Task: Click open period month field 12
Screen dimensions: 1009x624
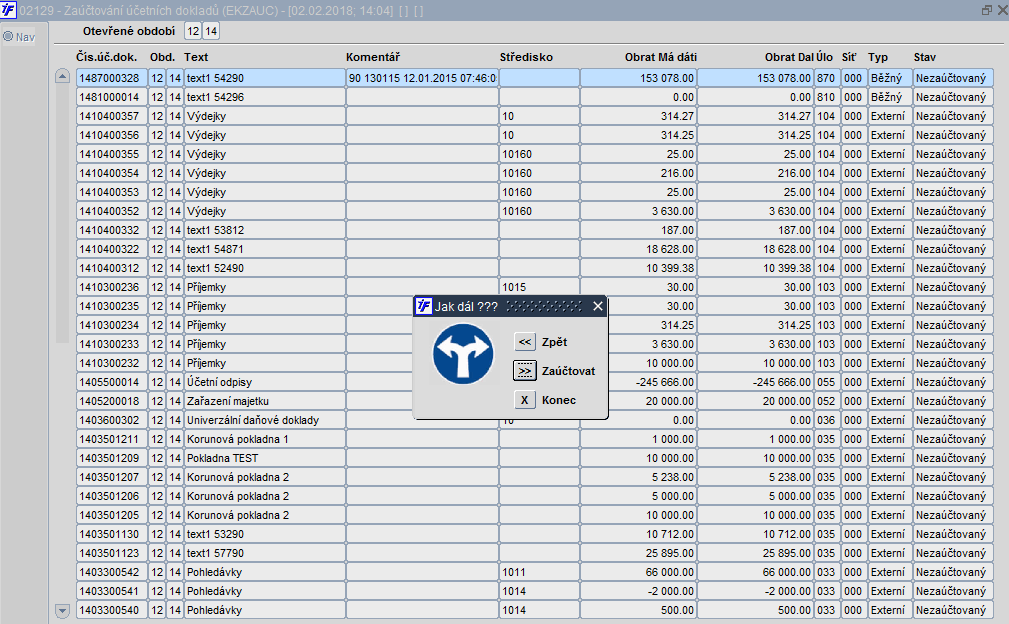Action: (x=193, y=31)
